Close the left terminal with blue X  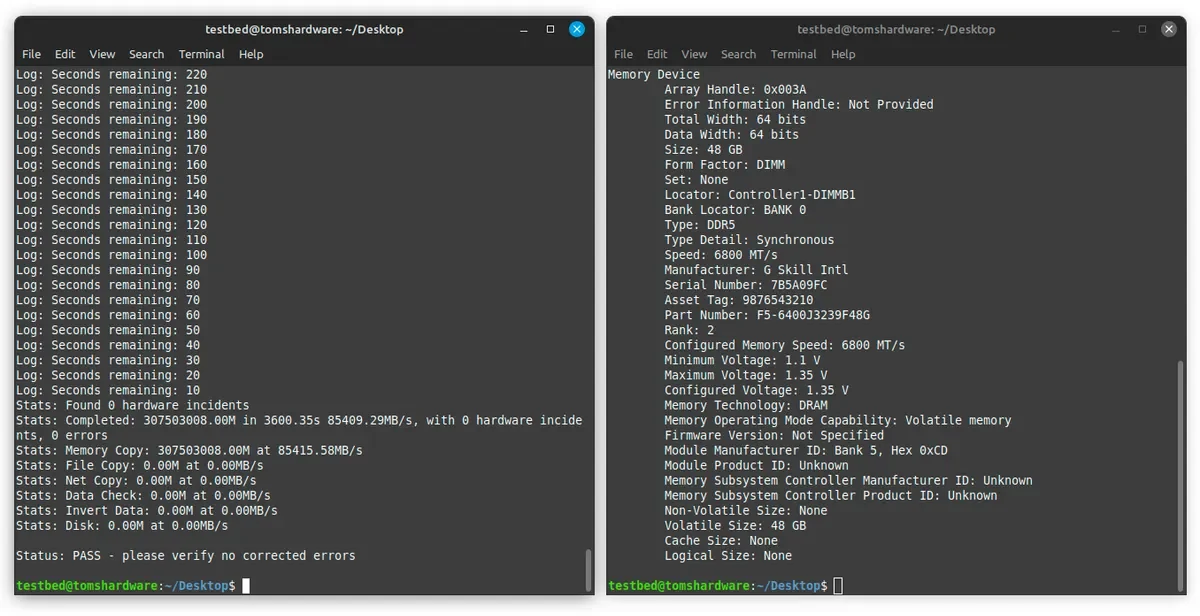point(577,30)
